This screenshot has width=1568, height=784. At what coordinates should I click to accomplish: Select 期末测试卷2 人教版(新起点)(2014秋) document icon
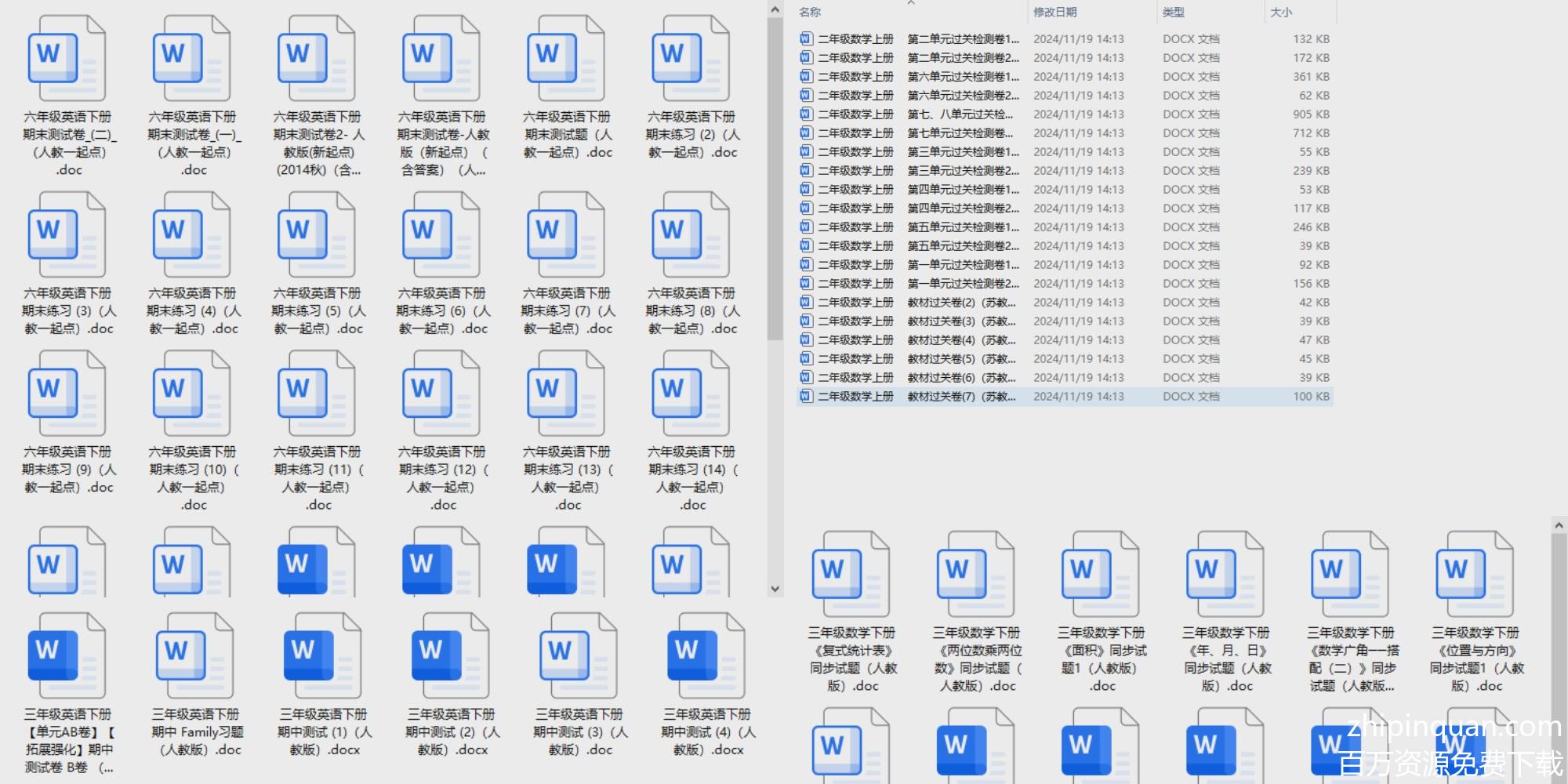316,60
